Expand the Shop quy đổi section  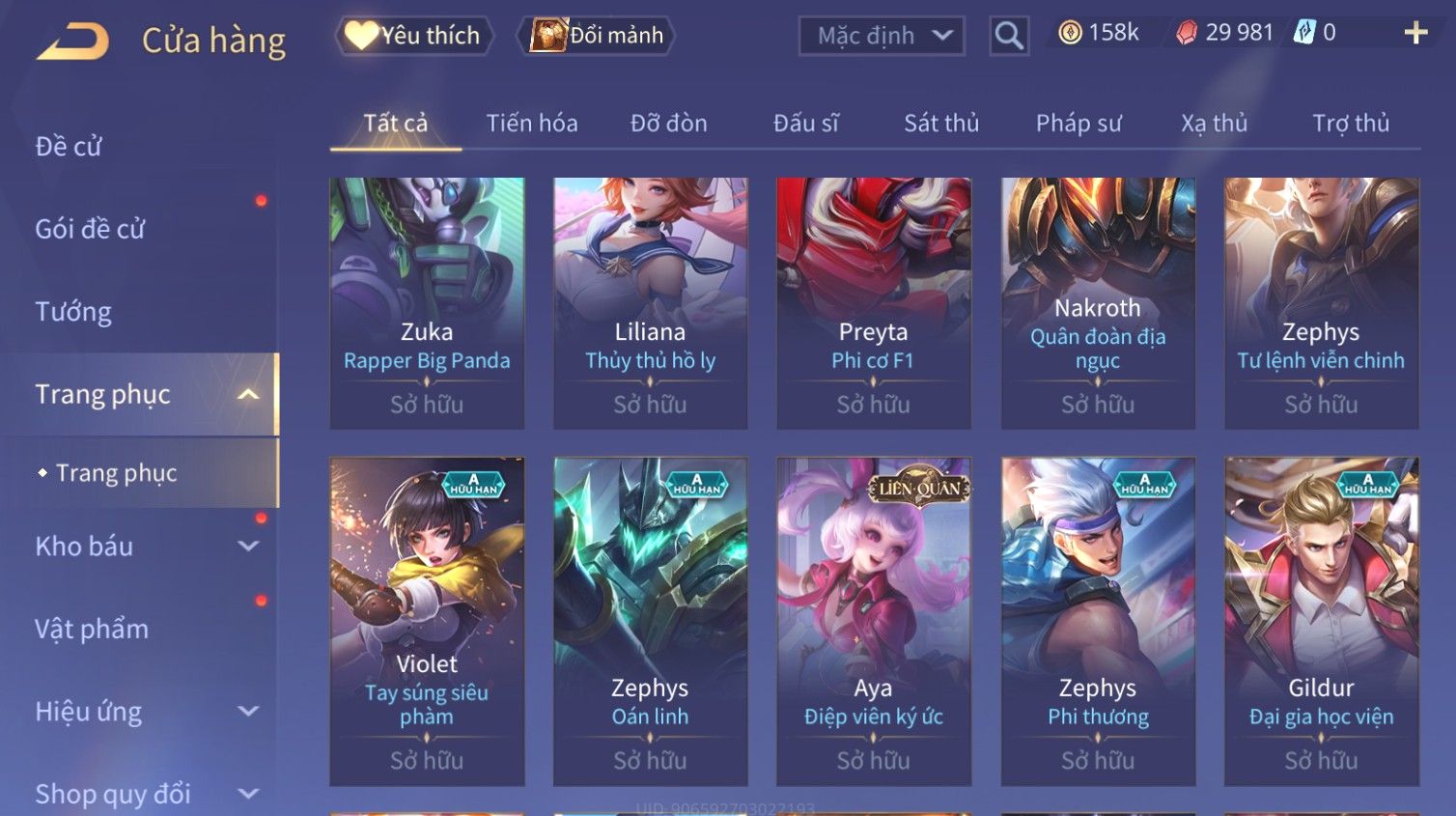(x=248, y=794)
